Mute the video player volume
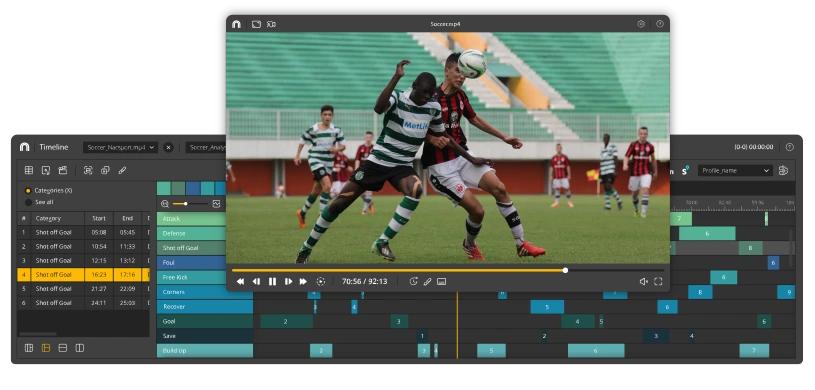The image size is (815, 390). [x=643, y=281]
